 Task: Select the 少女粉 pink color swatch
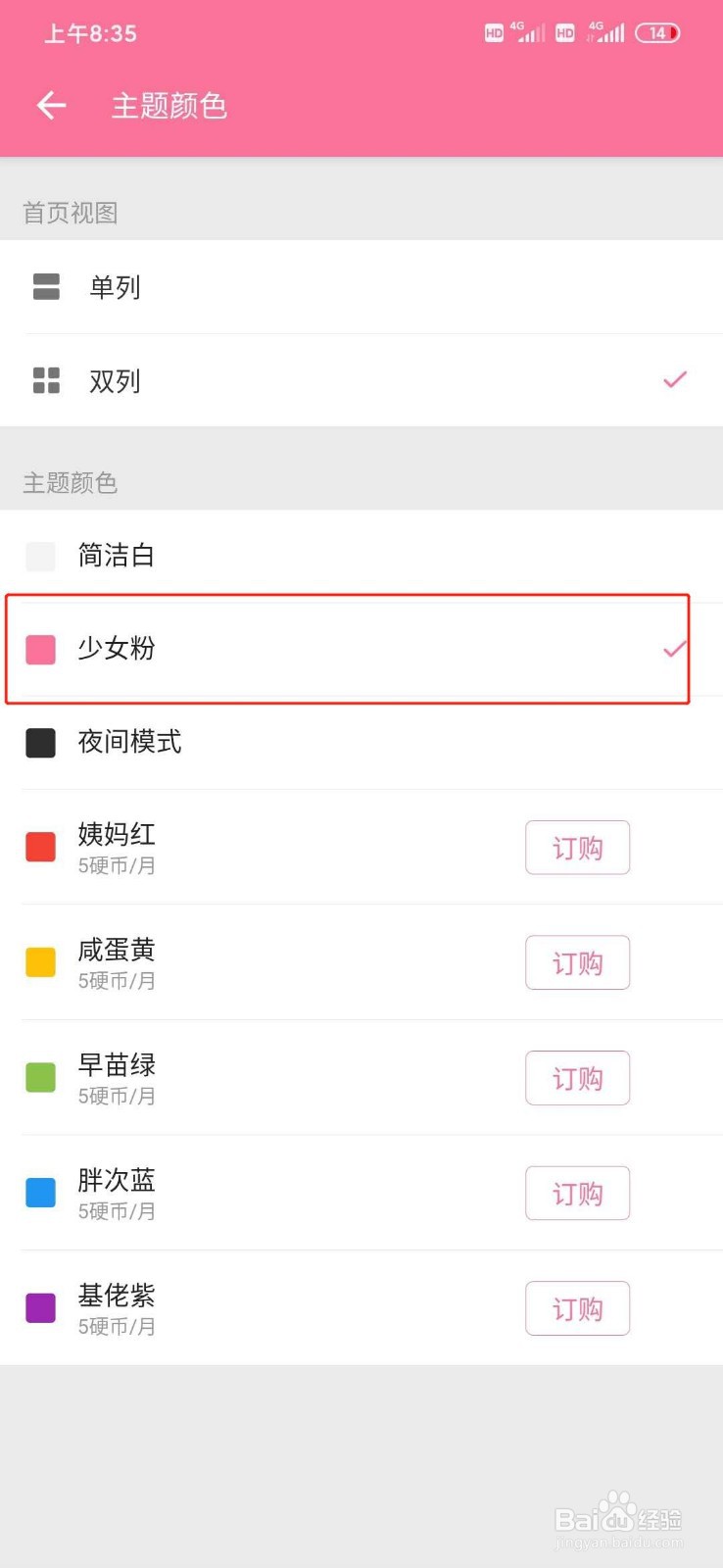pyautogui.click(x=40, y=649)
